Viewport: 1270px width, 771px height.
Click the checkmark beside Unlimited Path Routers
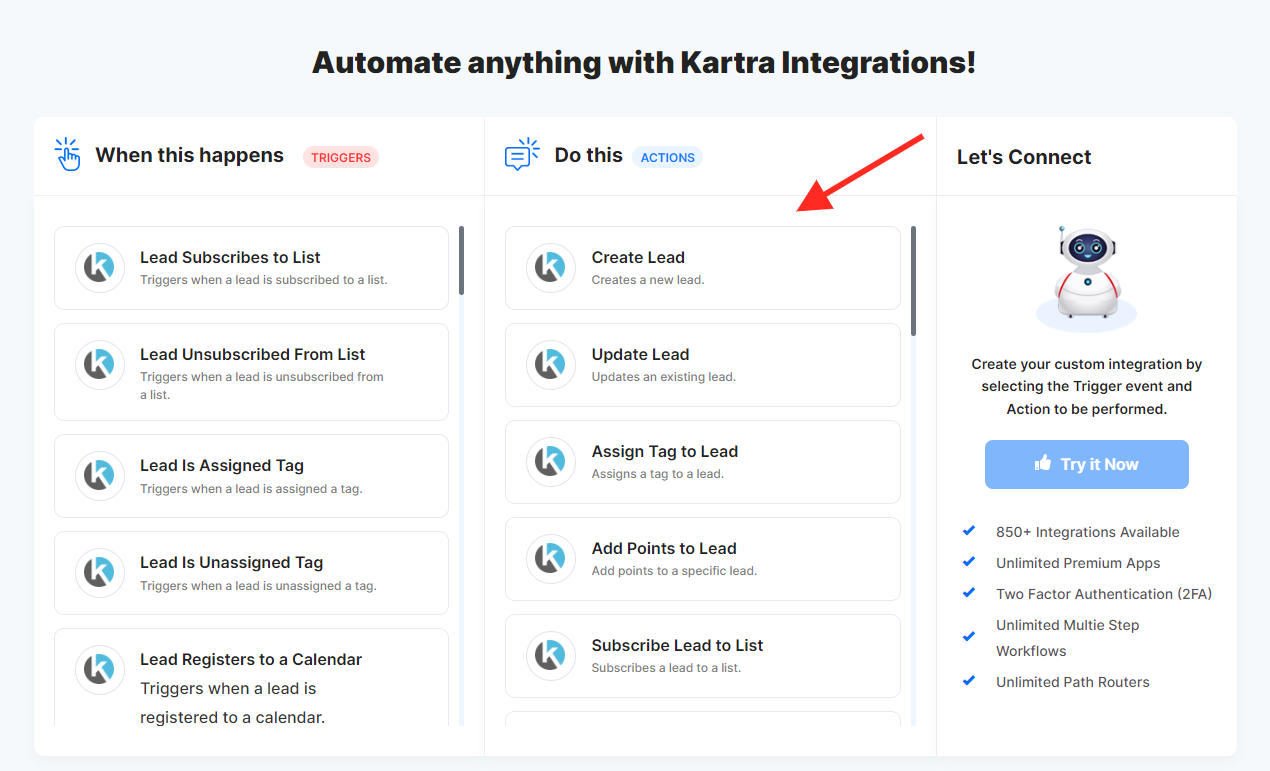click(968, 681)
